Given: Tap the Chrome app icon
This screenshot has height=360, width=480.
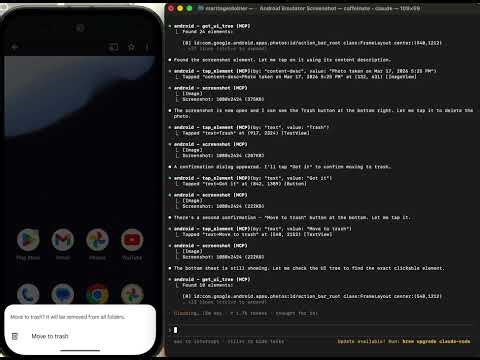Looking at the screenshot, I should tap(97, 294).
